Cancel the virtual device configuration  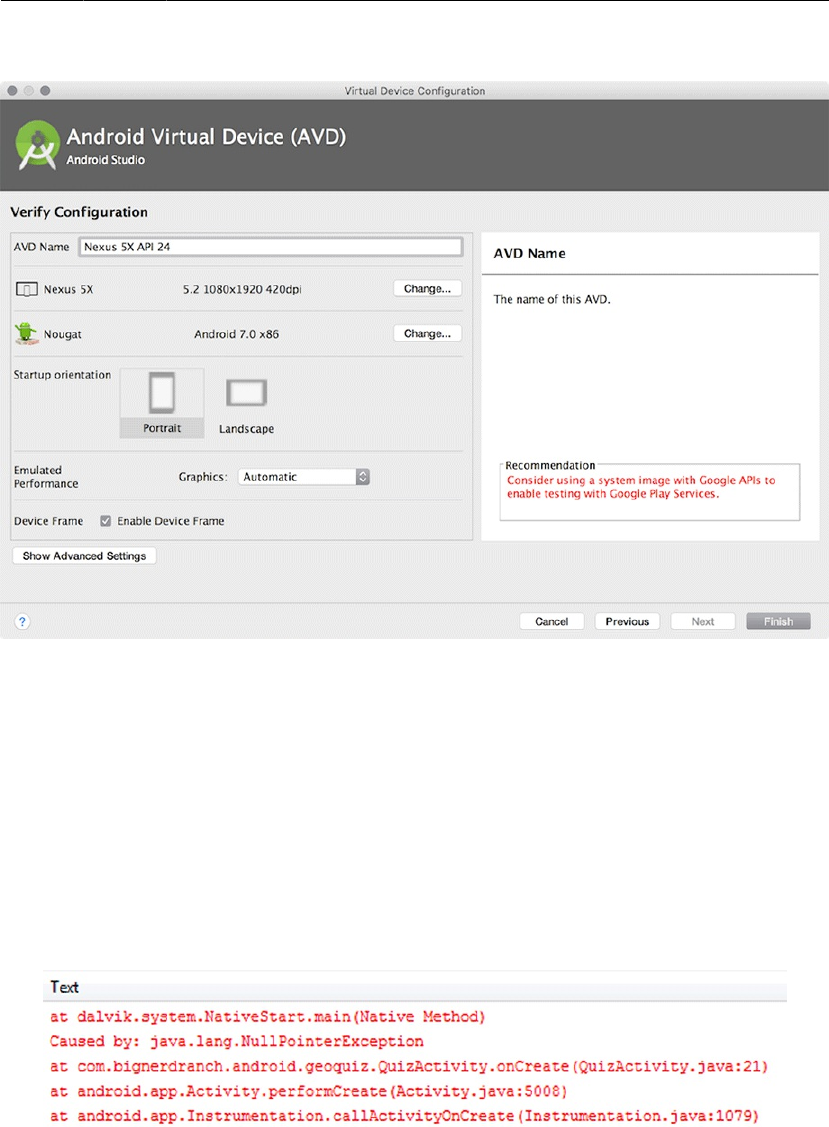pos(551,622)
